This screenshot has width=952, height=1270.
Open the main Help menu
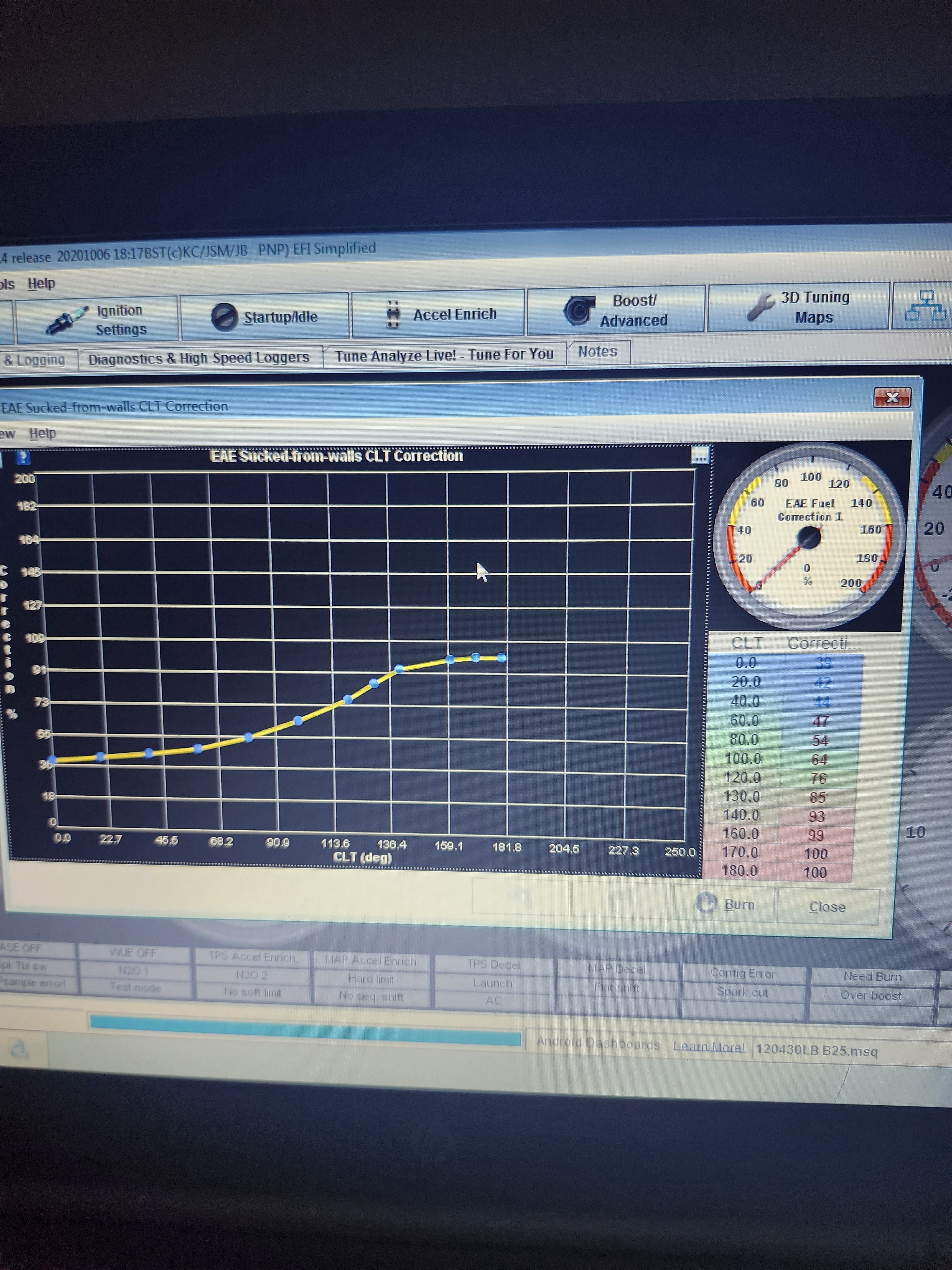41,283
